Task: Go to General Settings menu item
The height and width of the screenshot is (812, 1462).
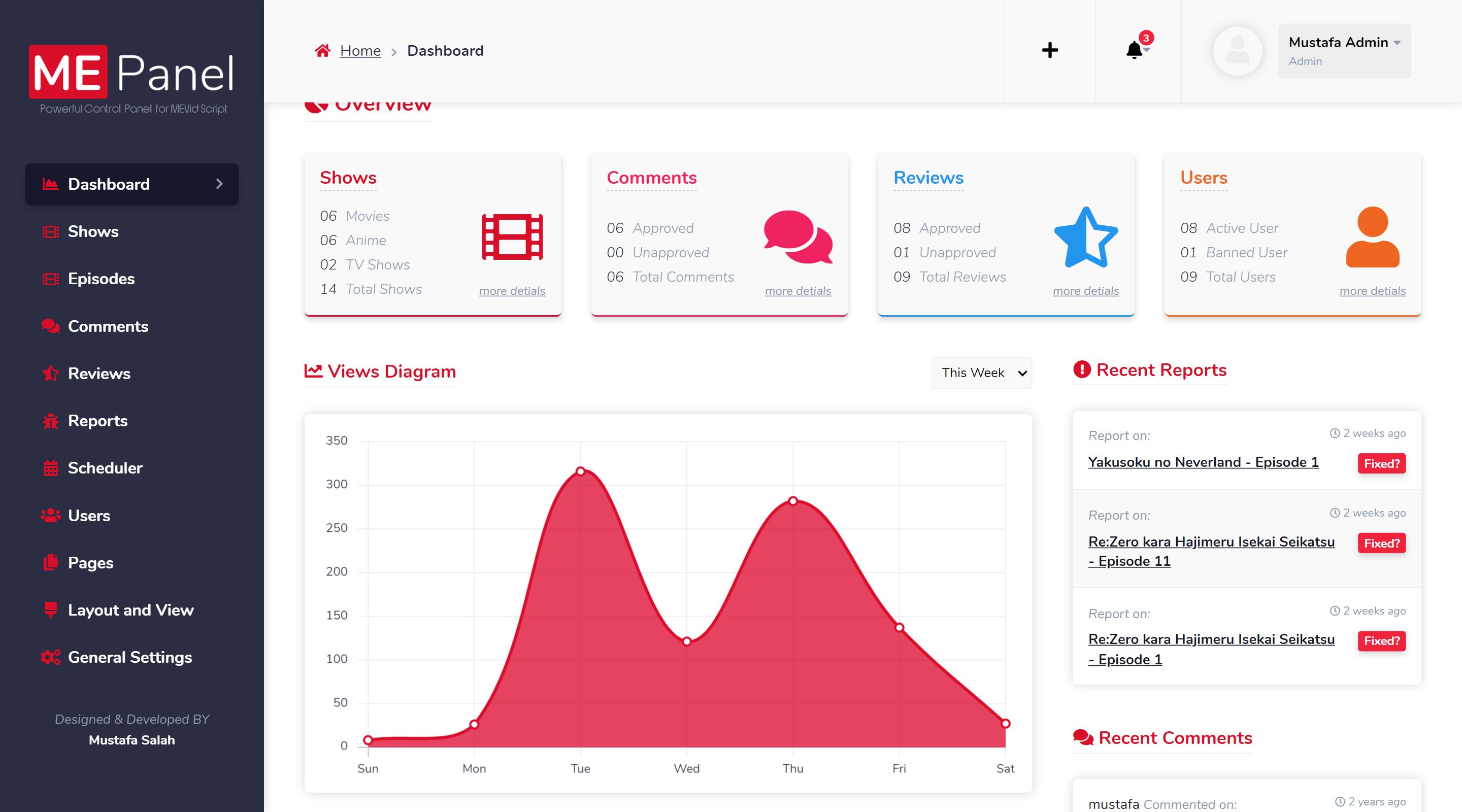Action: 129,657
